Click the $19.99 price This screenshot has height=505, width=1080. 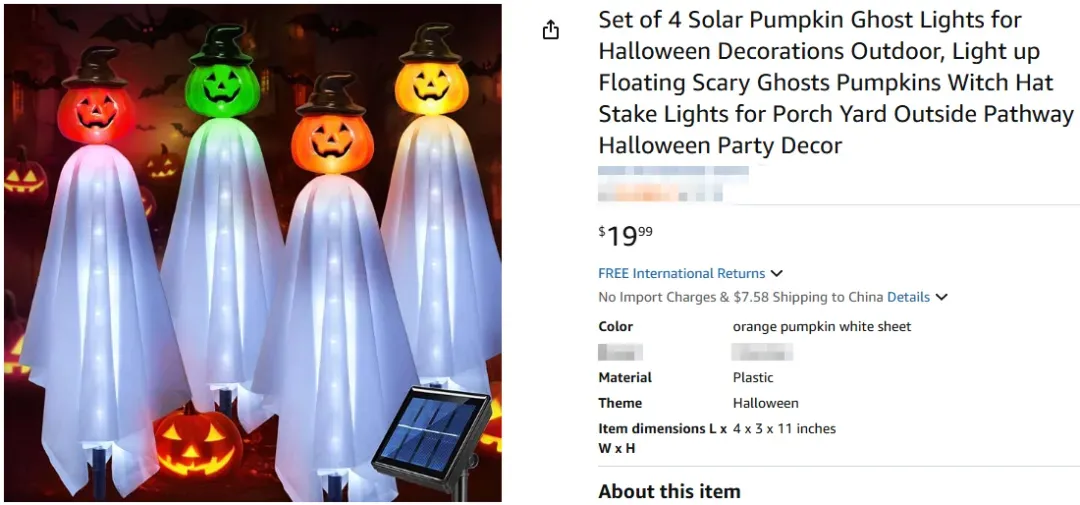pyautogui.click(x=625, y=236)
